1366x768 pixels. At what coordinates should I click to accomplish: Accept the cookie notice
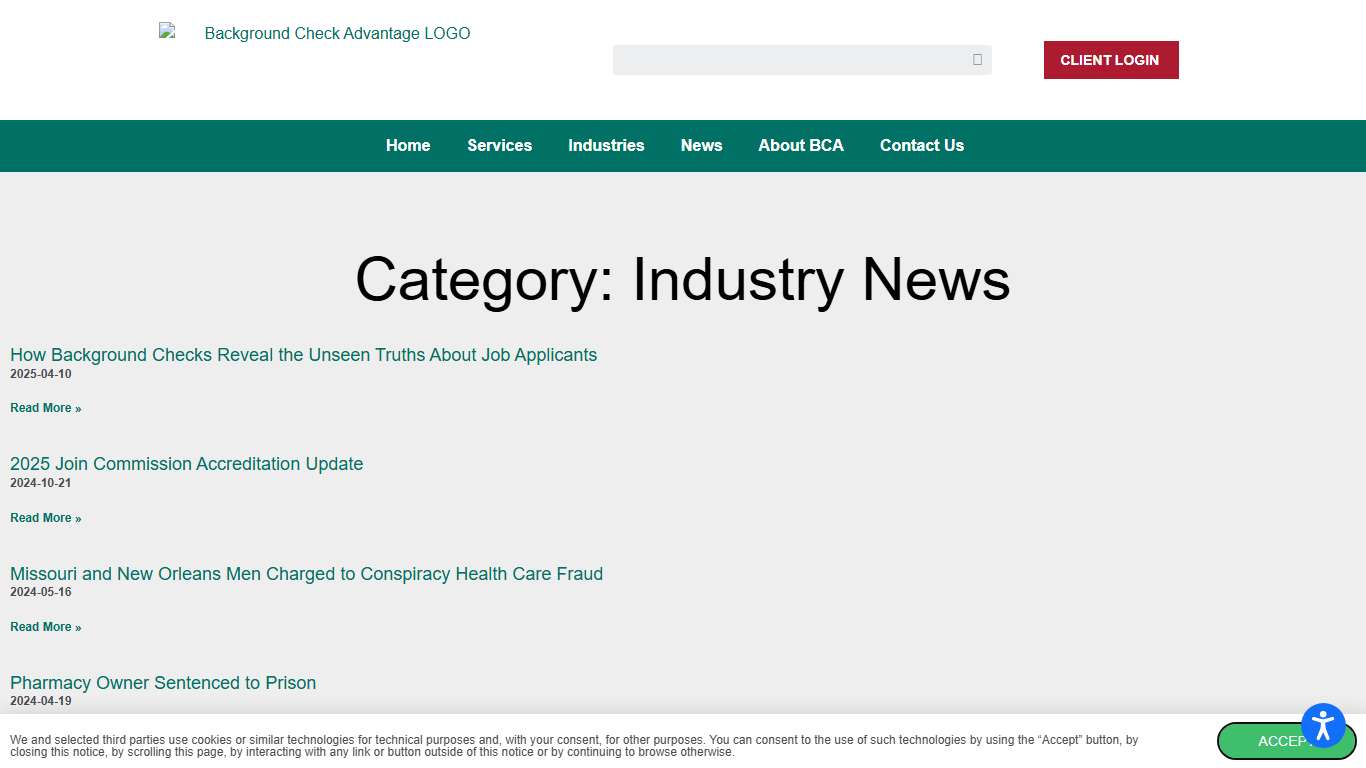click(1286, 741)
